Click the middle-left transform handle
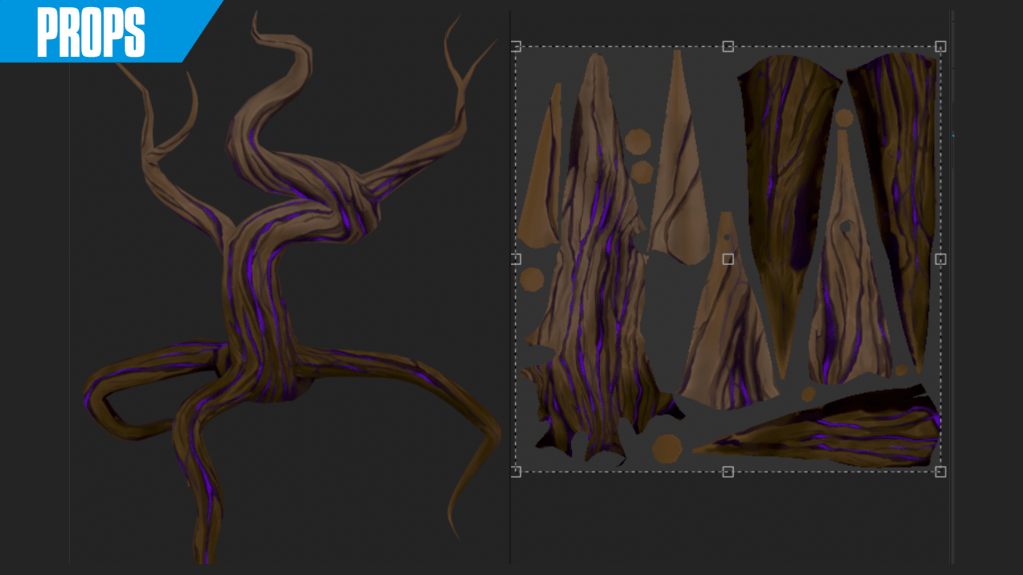 517,259
